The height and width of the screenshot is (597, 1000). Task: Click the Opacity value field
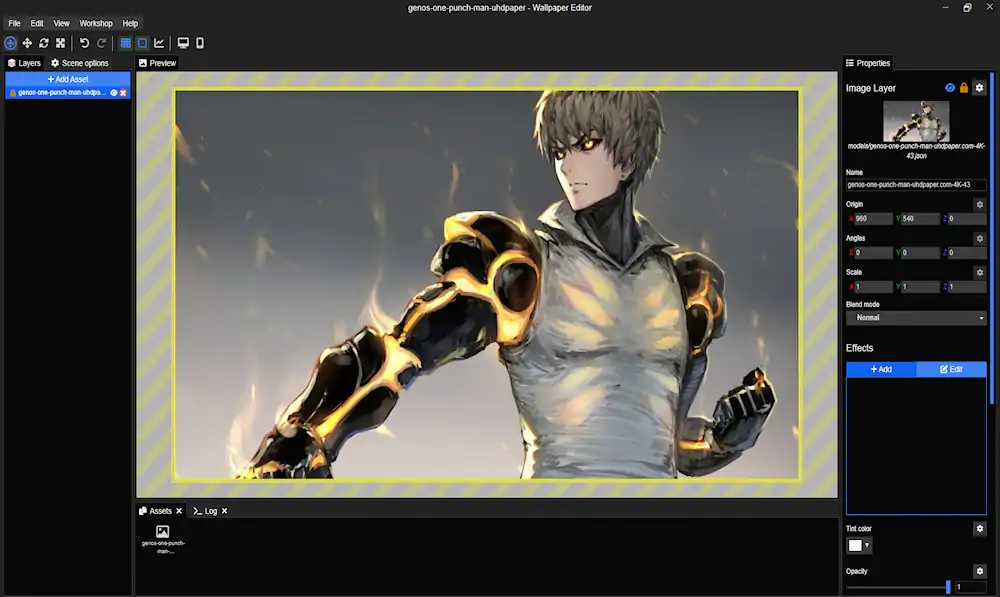pyautogui.click(x=971, y=587)
